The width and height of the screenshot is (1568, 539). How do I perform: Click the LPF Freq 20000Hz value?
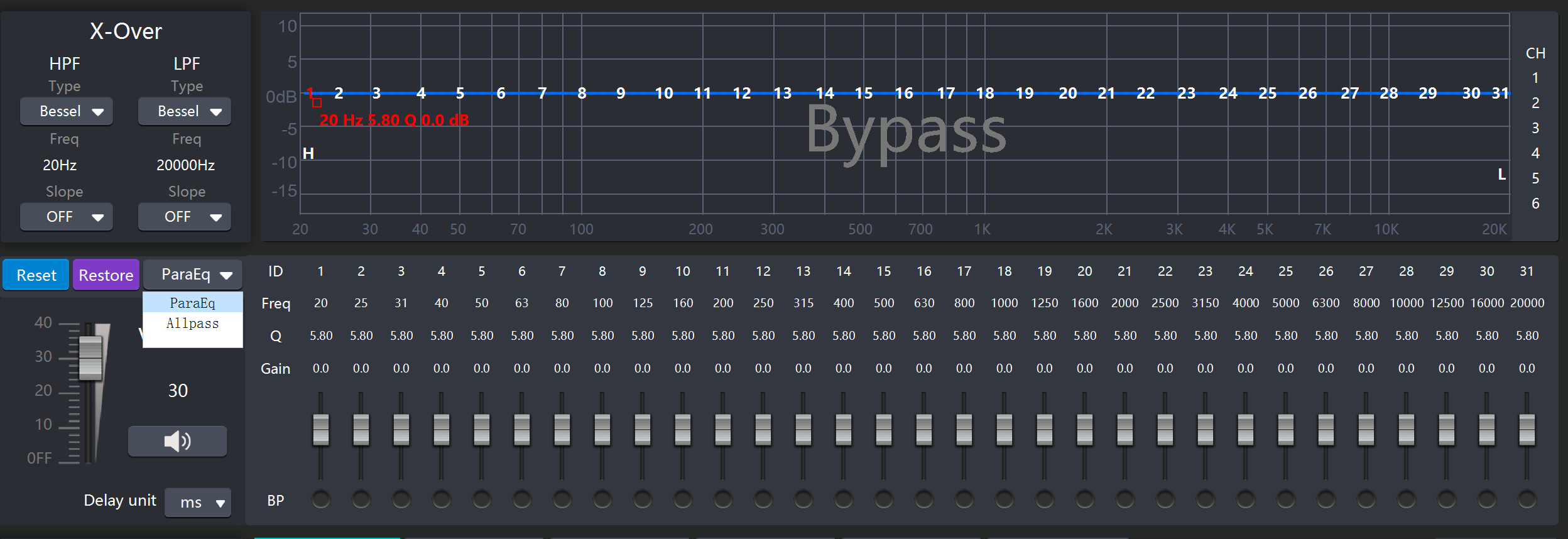pos(185,165)
